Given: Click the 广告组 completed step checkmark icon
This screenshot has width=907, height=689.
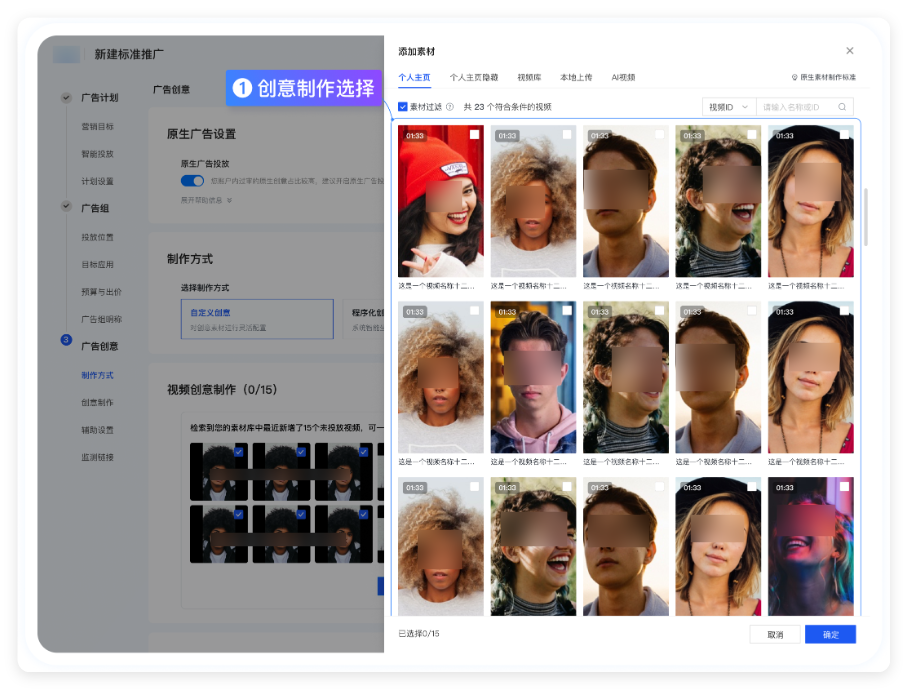Looking at the screenshot, I should (x=66, y=207).
